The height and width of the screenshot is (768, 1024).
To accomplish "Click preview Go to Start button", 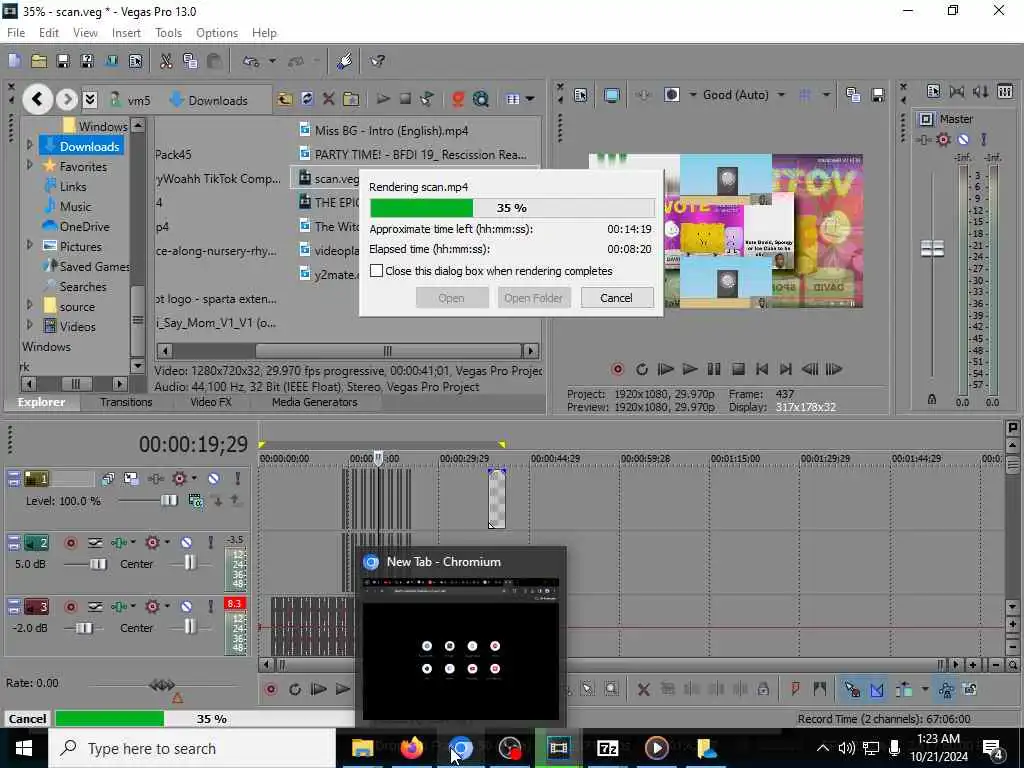I will (761, 369).
